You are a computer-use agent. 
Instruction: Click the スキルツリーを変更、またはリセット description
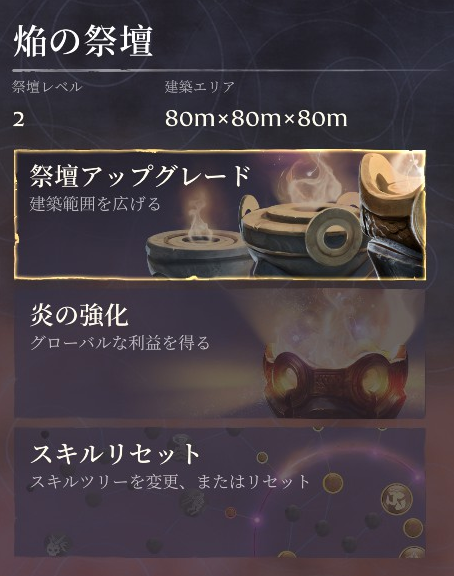(170, 482)
